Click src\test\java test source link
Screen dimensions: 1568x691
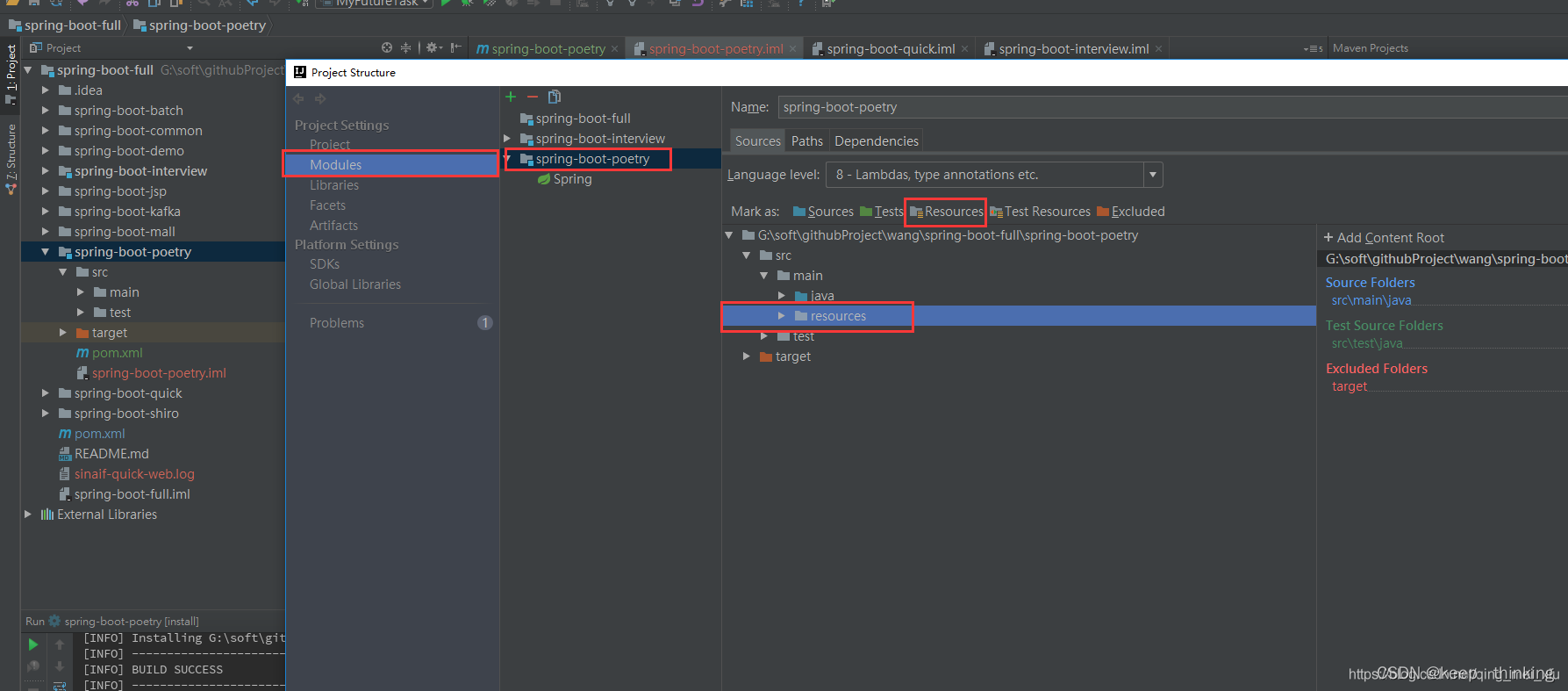(1367, 343)
